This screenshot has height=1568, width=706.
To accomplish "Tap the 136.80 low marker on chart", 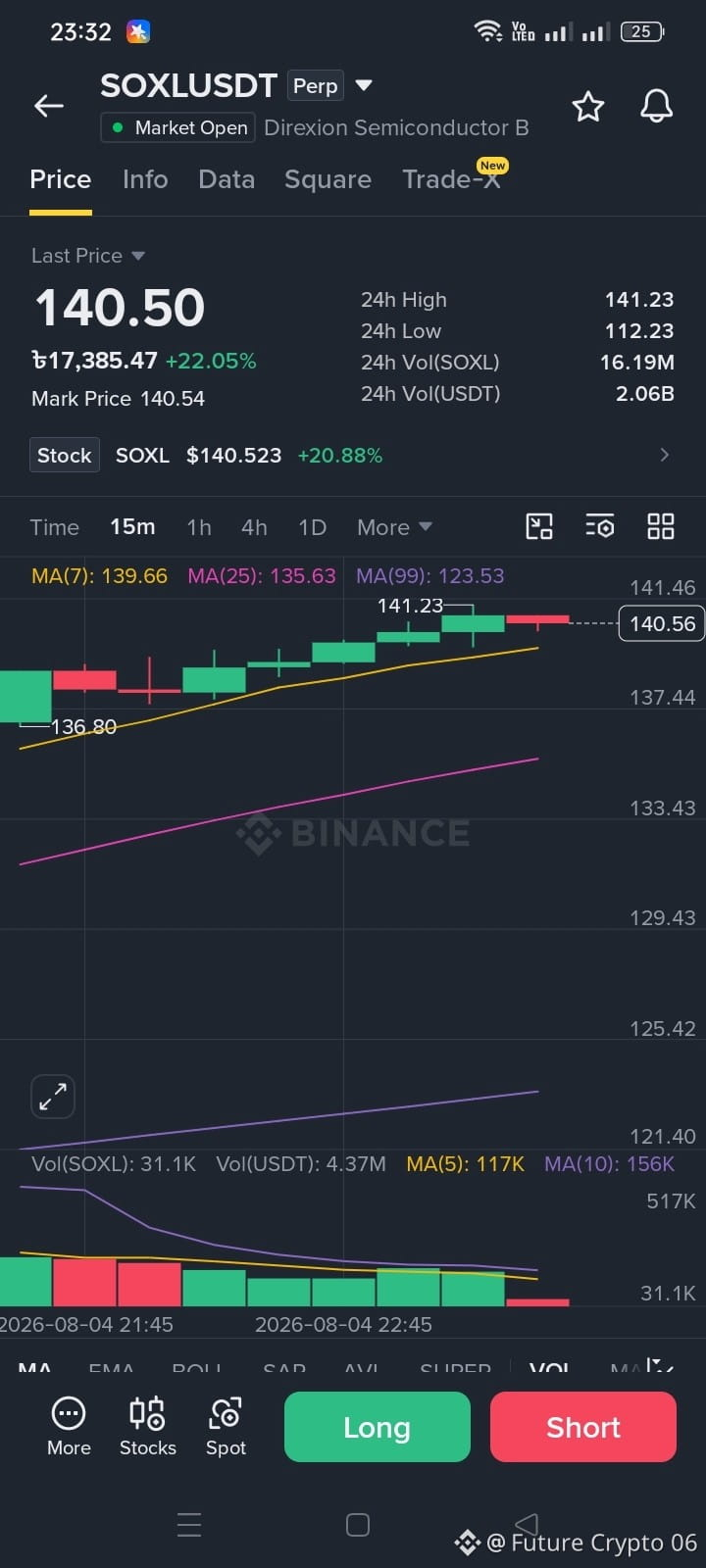I will 83,726.
